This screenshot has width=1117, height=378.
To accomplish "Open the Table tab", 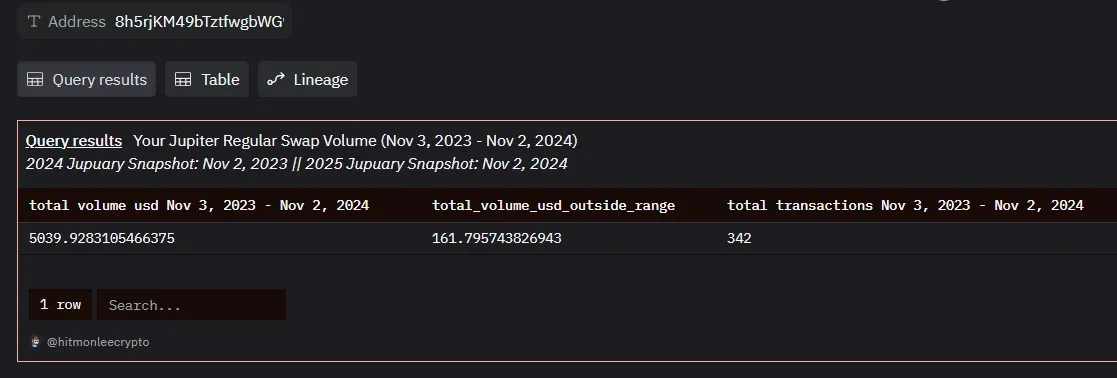I will coord(207,79).
